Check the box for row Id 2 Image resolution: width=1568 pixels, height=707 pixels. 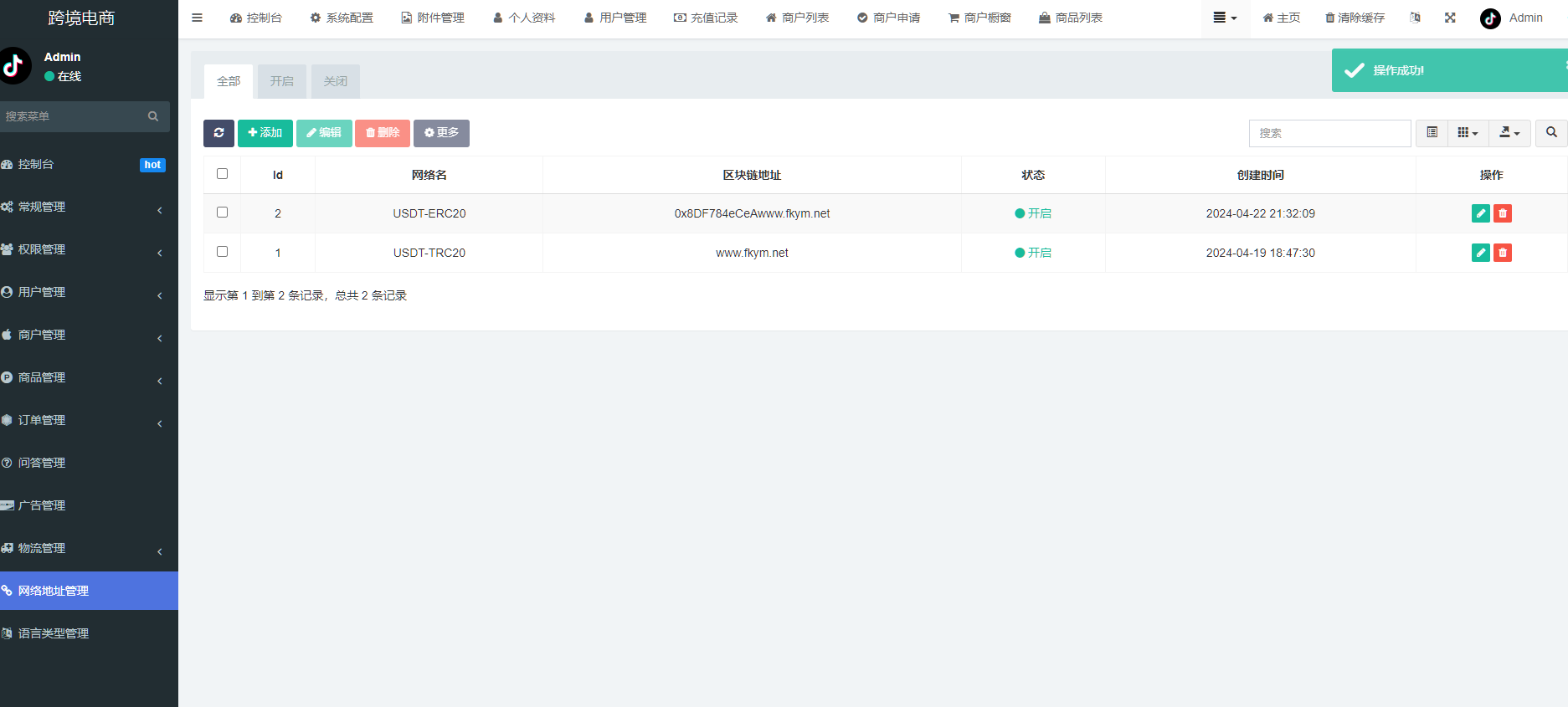tap(222, 213)
